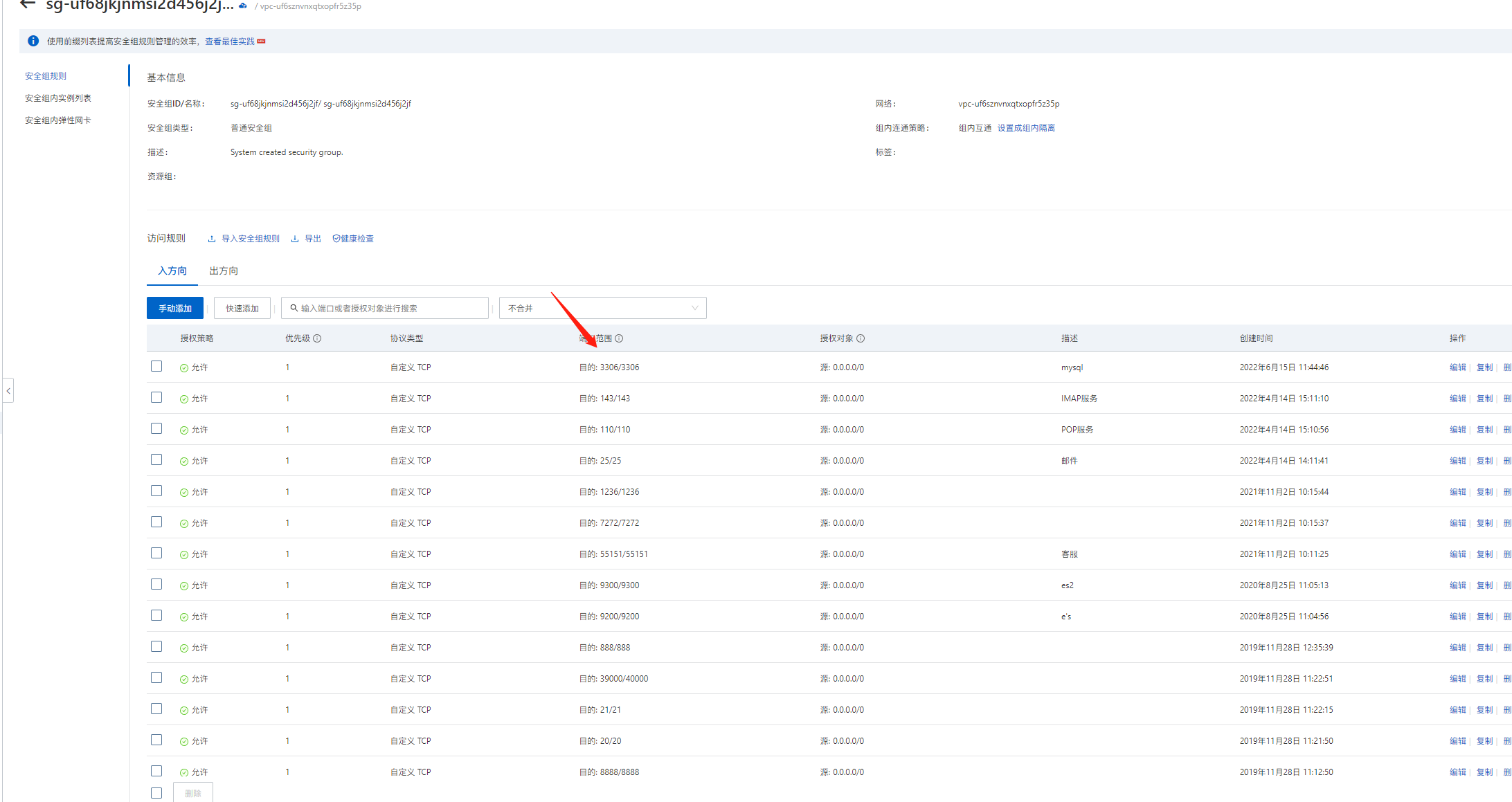Image resolution: width=1512 pixels, height=802 pixels.
Task: Click the blue info icon in banner
Action: (33, 42)
